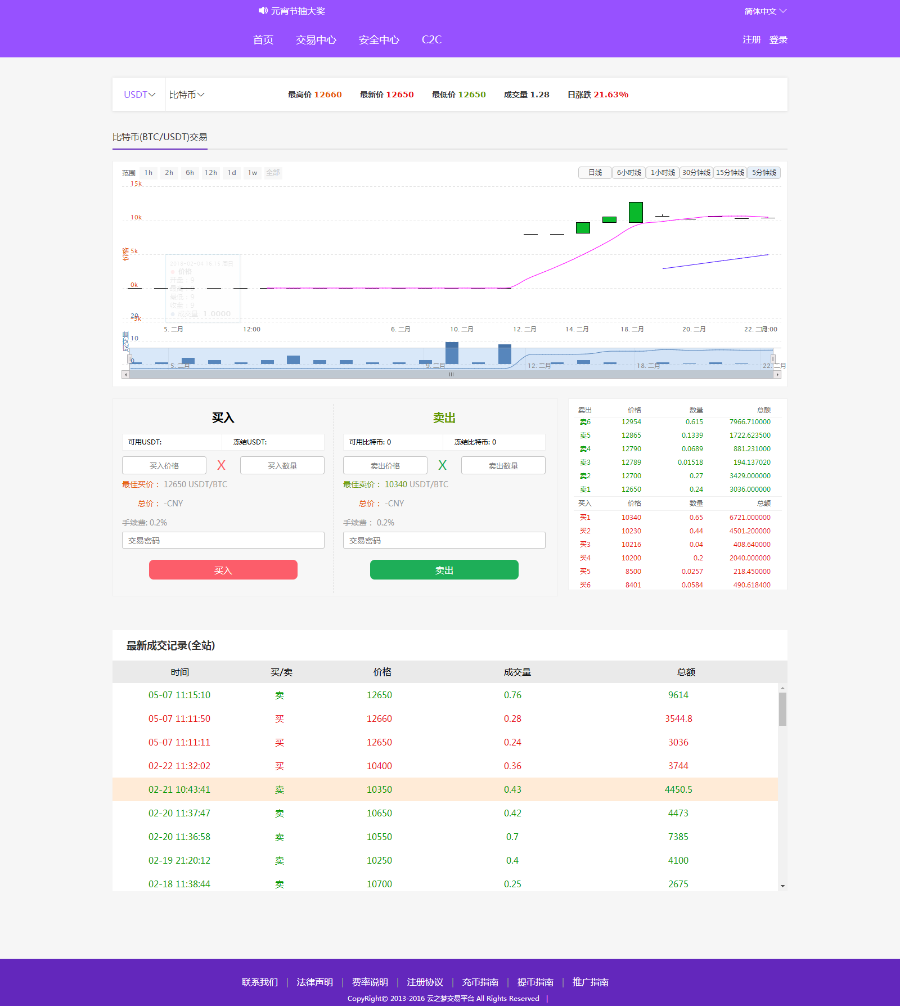Click chart scrollbar right arrow
900x1006 pixels.
coord(777,374)
